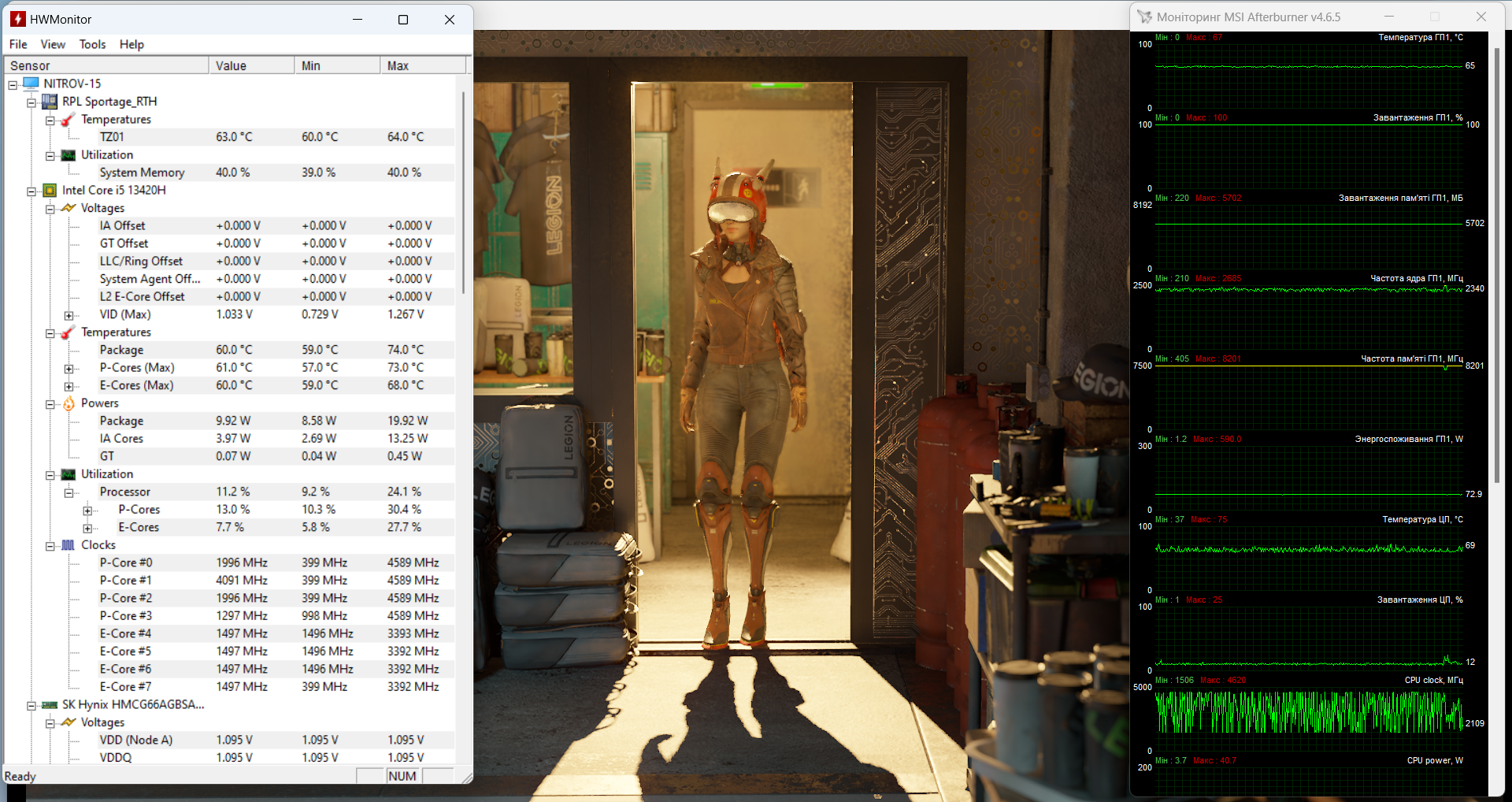Click Voltages icon under SK Hynix node
Viewport: 1512px width, 802px height.
(69, 722)
